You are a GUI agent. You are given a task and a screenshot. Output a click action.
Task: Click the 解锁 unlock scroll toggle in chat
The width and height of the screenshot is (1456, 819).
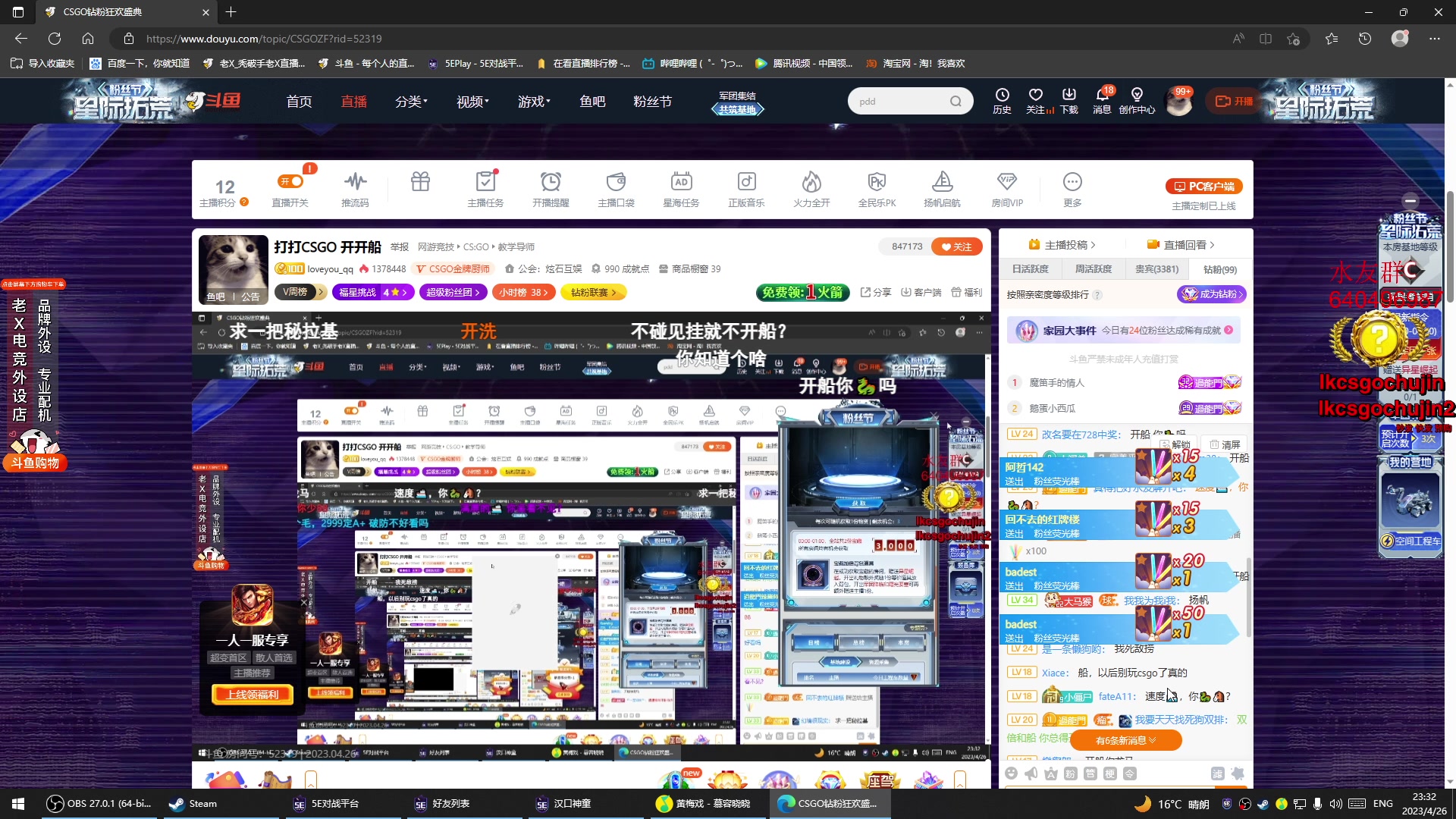click(x=1174, y=444)
